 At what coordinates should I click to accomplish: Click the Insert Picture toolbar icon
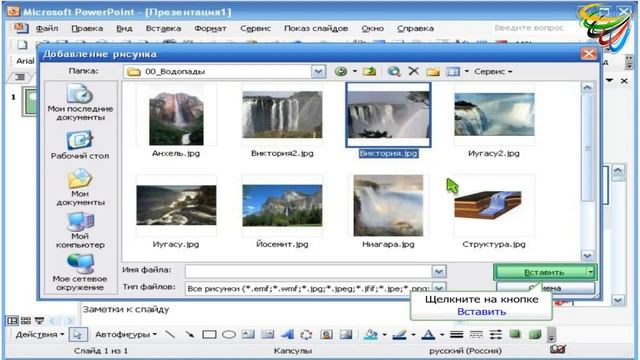pos(346,335)
